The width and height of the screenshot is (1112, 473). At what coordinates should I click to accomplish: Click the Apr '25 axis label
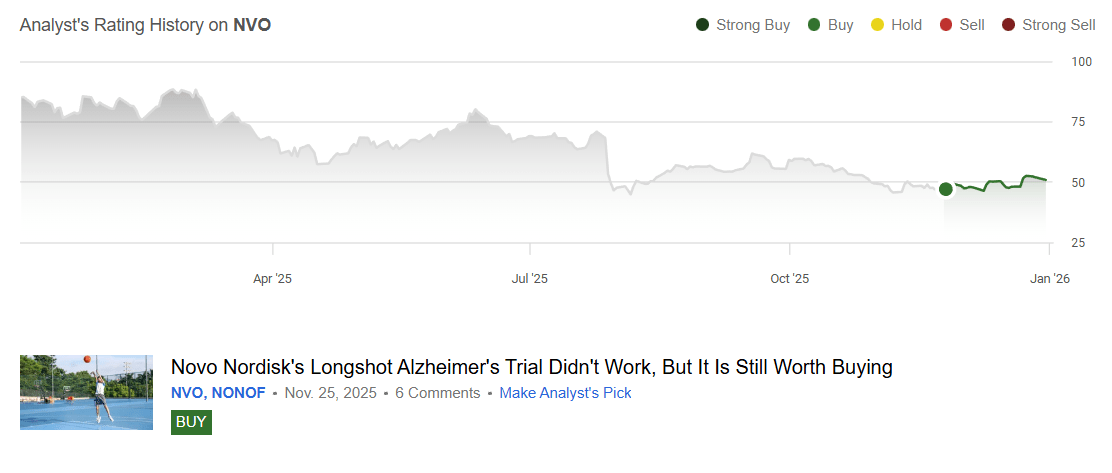tap(273, 279)
